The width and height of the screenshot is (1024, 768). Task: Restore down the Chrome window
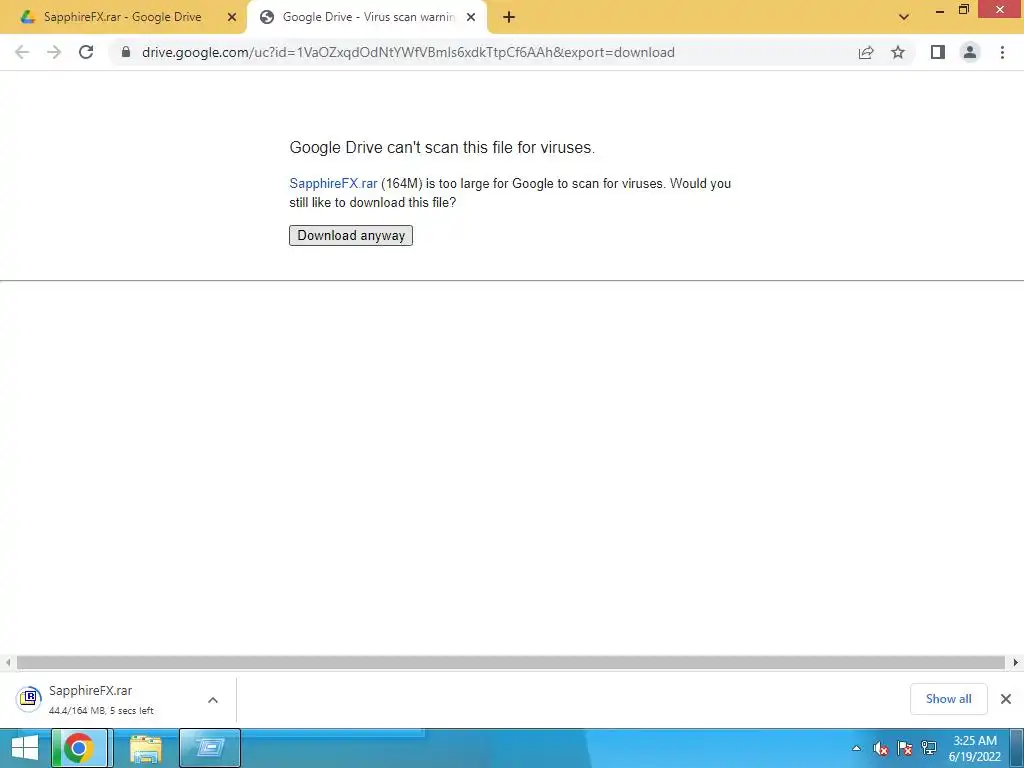[x=964, y=10]
